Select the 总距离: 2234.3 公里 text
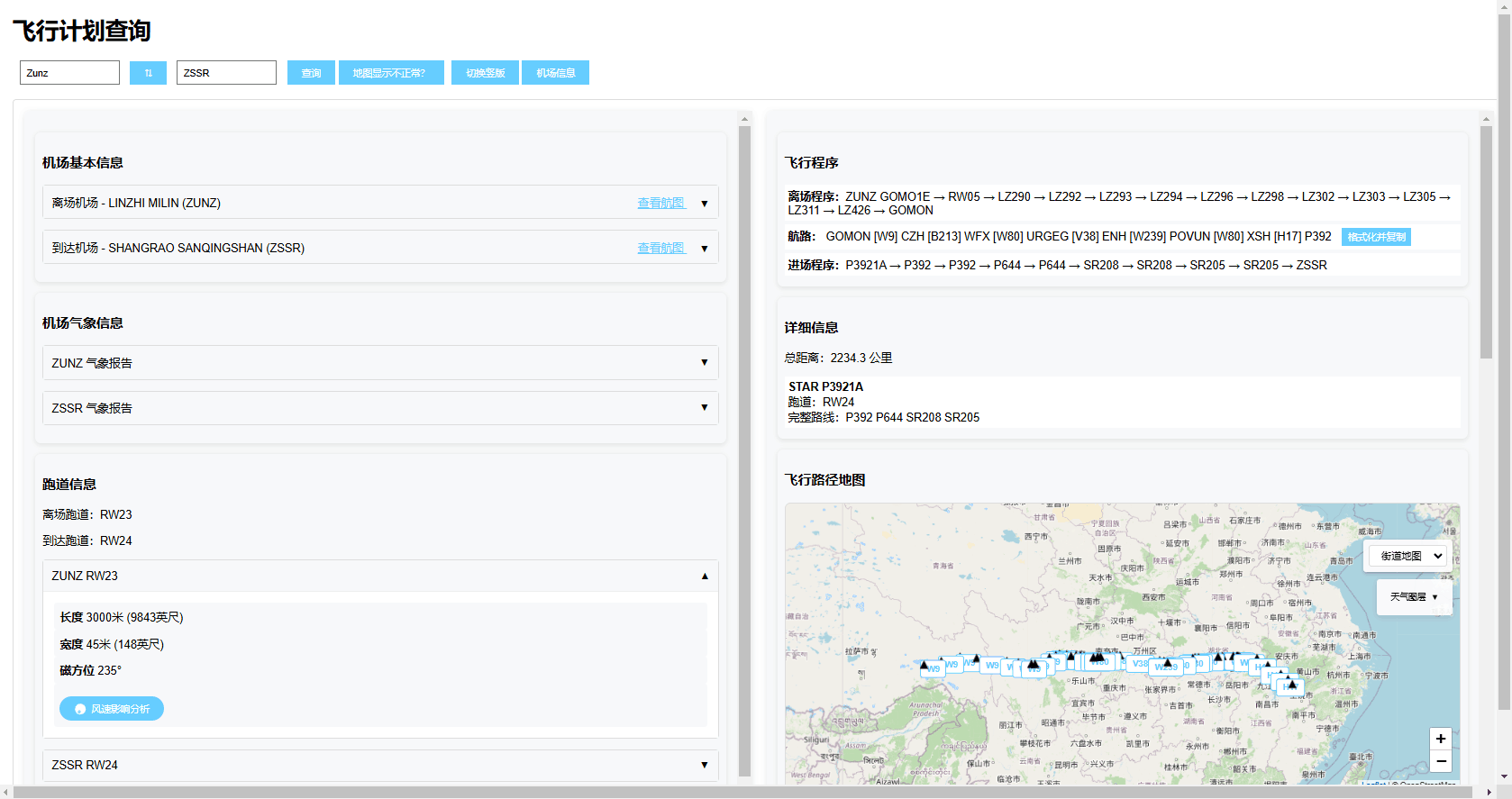Viewport: 1512px width, 799px height. click(838, 358)
